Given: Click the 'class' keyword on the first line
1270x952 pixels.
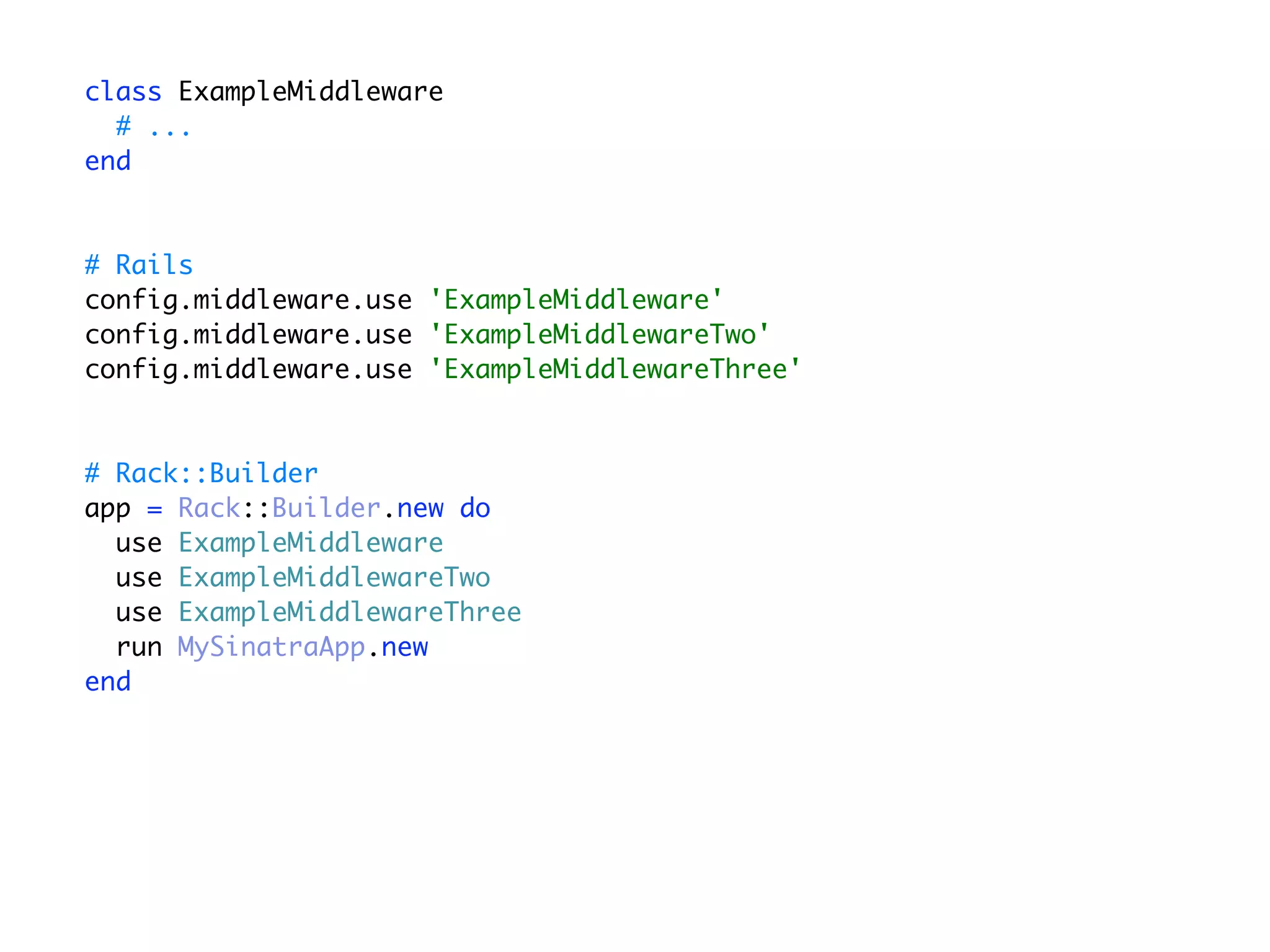Looking at the screenshot, I should (x=123, y=92).
